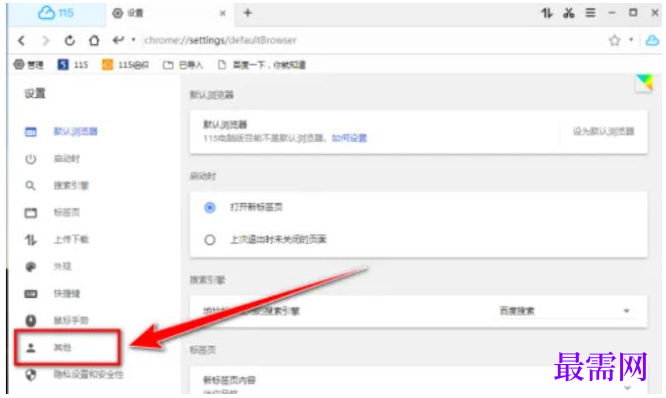The image size is (666, 398).
Task: Select 搜索引擎 in settings sidebar
Action: [x=71, y=186]
